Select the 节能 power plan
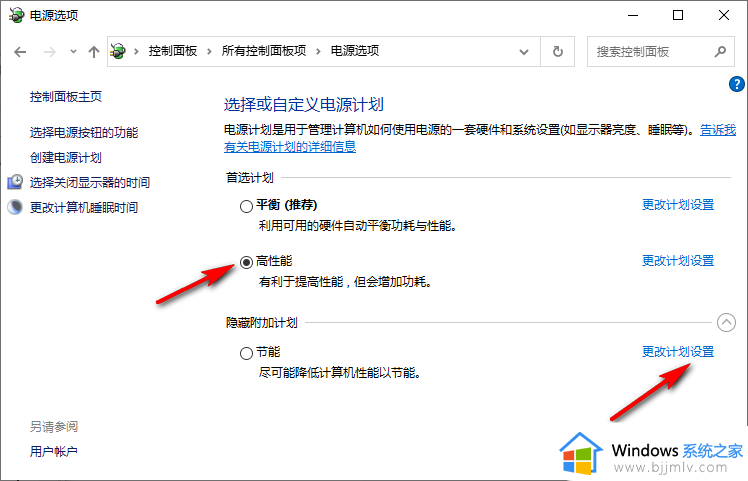748x481 pixels. [x=247, y=353]
